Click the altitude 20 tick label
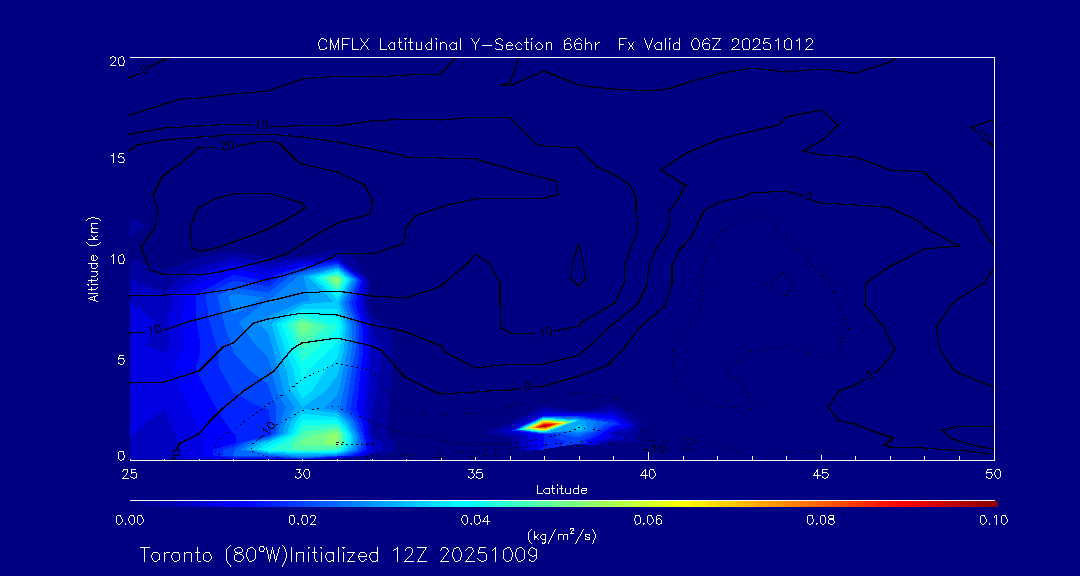The width and height of the screenshot is (1080, 576). pyautogui.click(x=115, y=61)
